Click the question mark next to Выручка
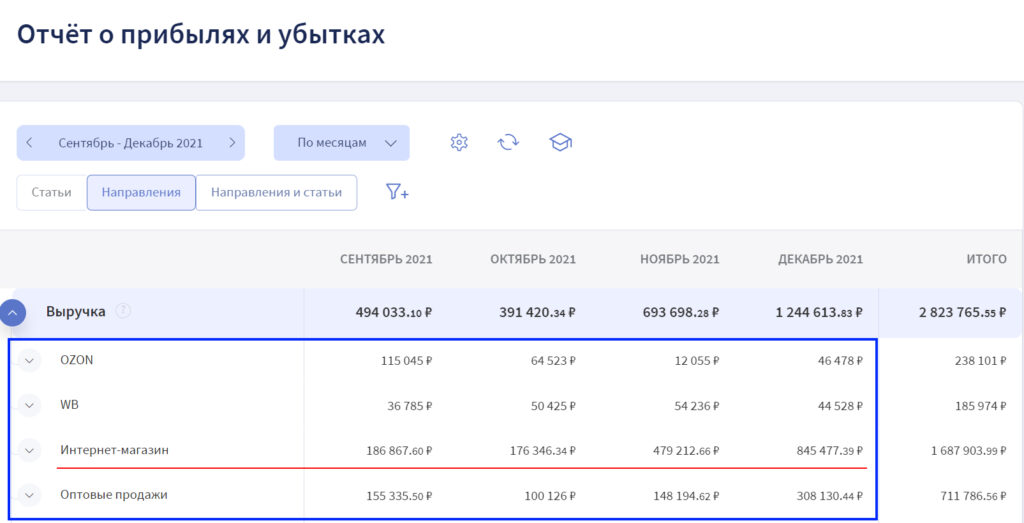1024x523 pixels. [x=123, y=311]
